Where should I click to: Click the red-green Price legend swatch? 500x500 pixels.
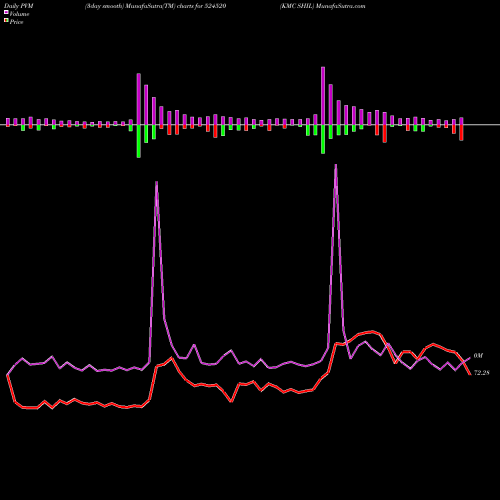(x=6, y=21)
